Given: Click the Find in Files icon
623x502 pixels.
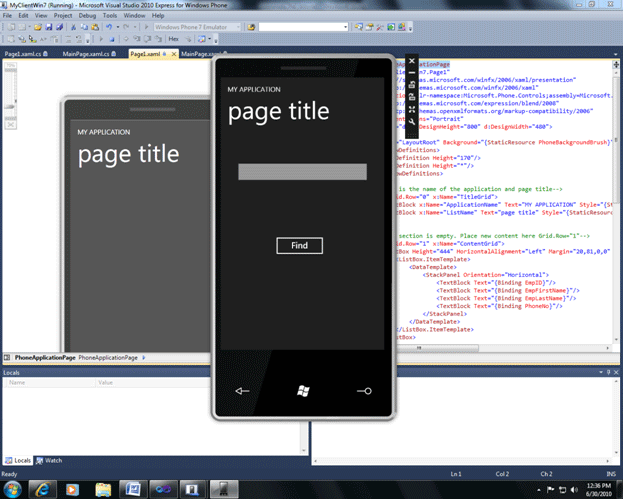Looking at the screenshot, I should (x=251, y=27).
